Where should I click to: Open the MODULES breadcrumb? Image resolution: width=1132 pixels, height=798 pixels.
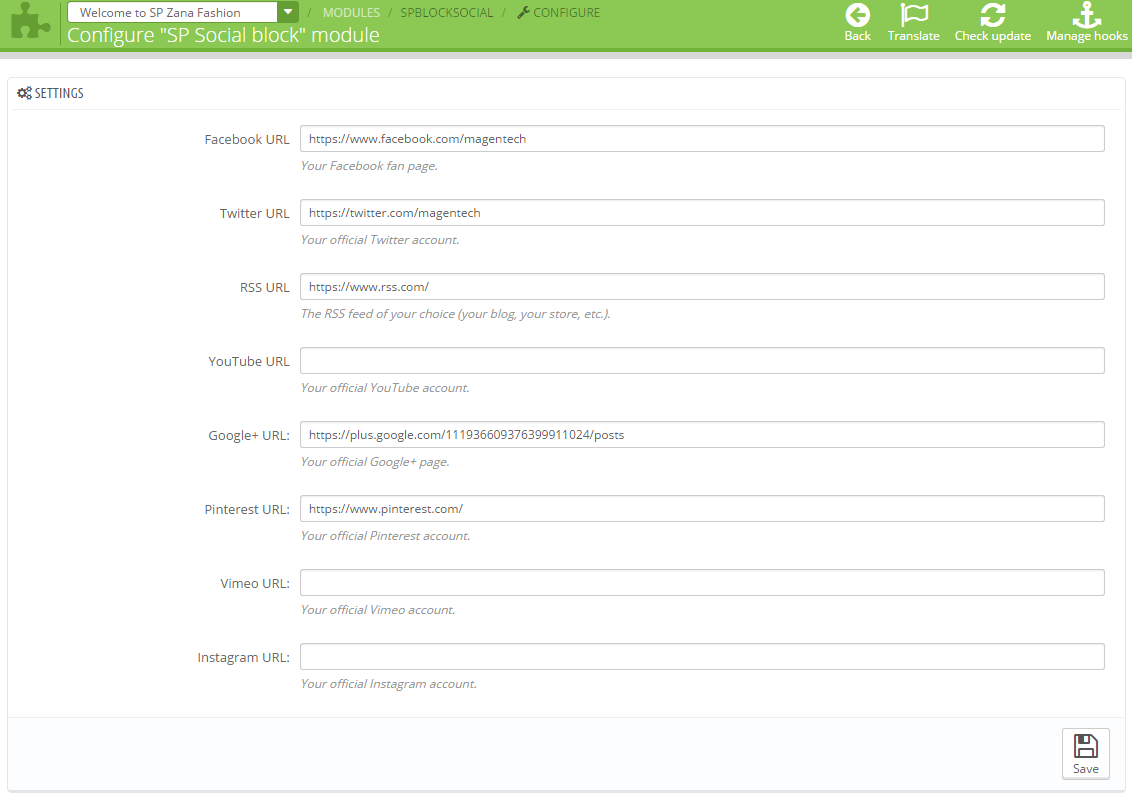coord(351,12)
